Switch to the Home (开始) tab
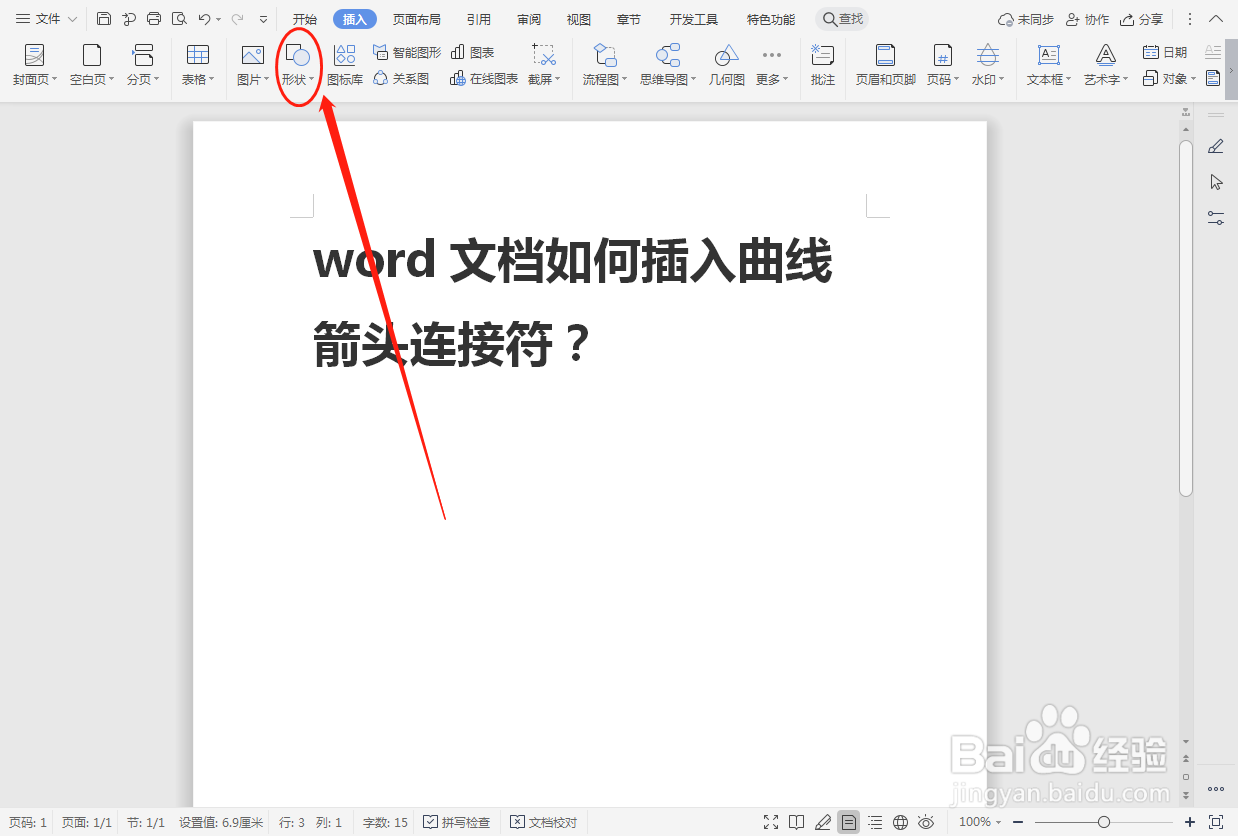Image resolution: width=1238 pixels, height=836 pixels. pyautogui.click(x=305, y=19)
